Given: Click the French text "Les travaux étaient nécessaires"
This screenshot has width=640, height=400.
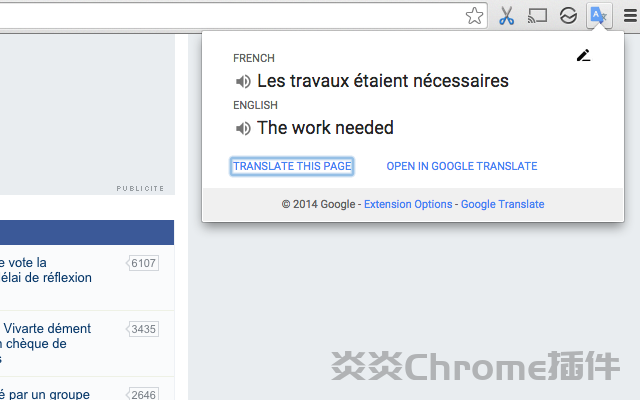Looking at the screenshot, I should [383, 81].
